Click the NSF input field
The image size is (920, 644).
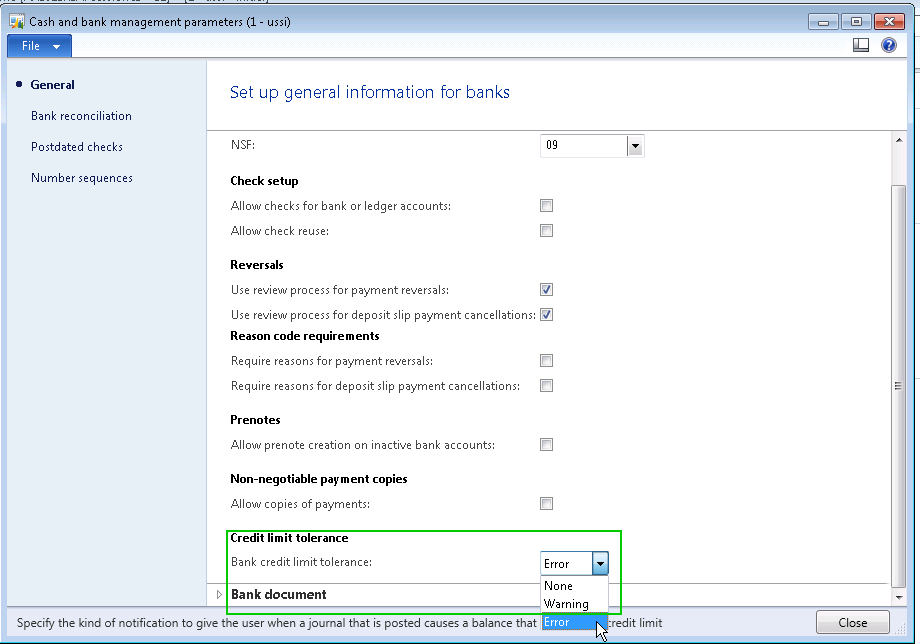click(583, 146)
